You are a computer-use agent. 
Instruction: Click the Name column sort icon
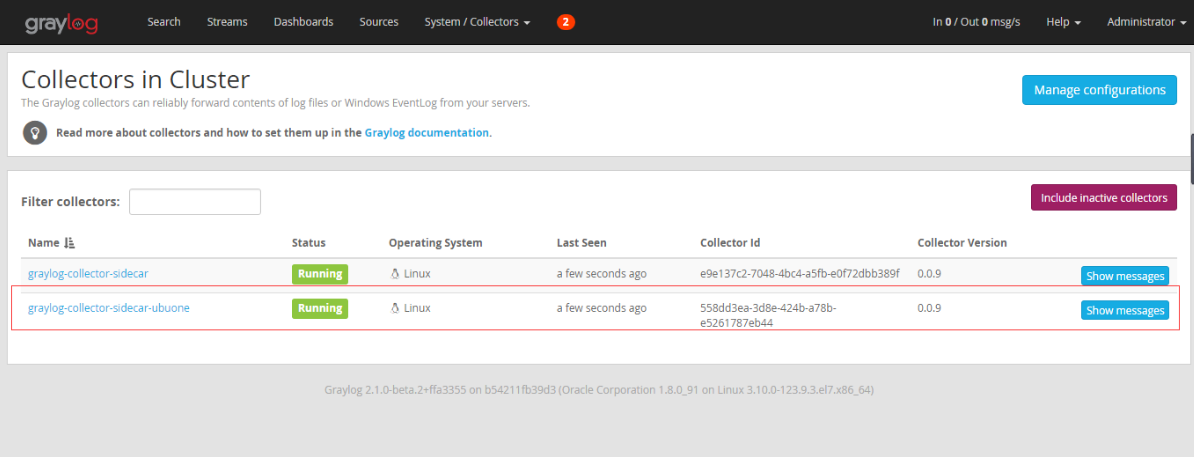pos(69,243)
